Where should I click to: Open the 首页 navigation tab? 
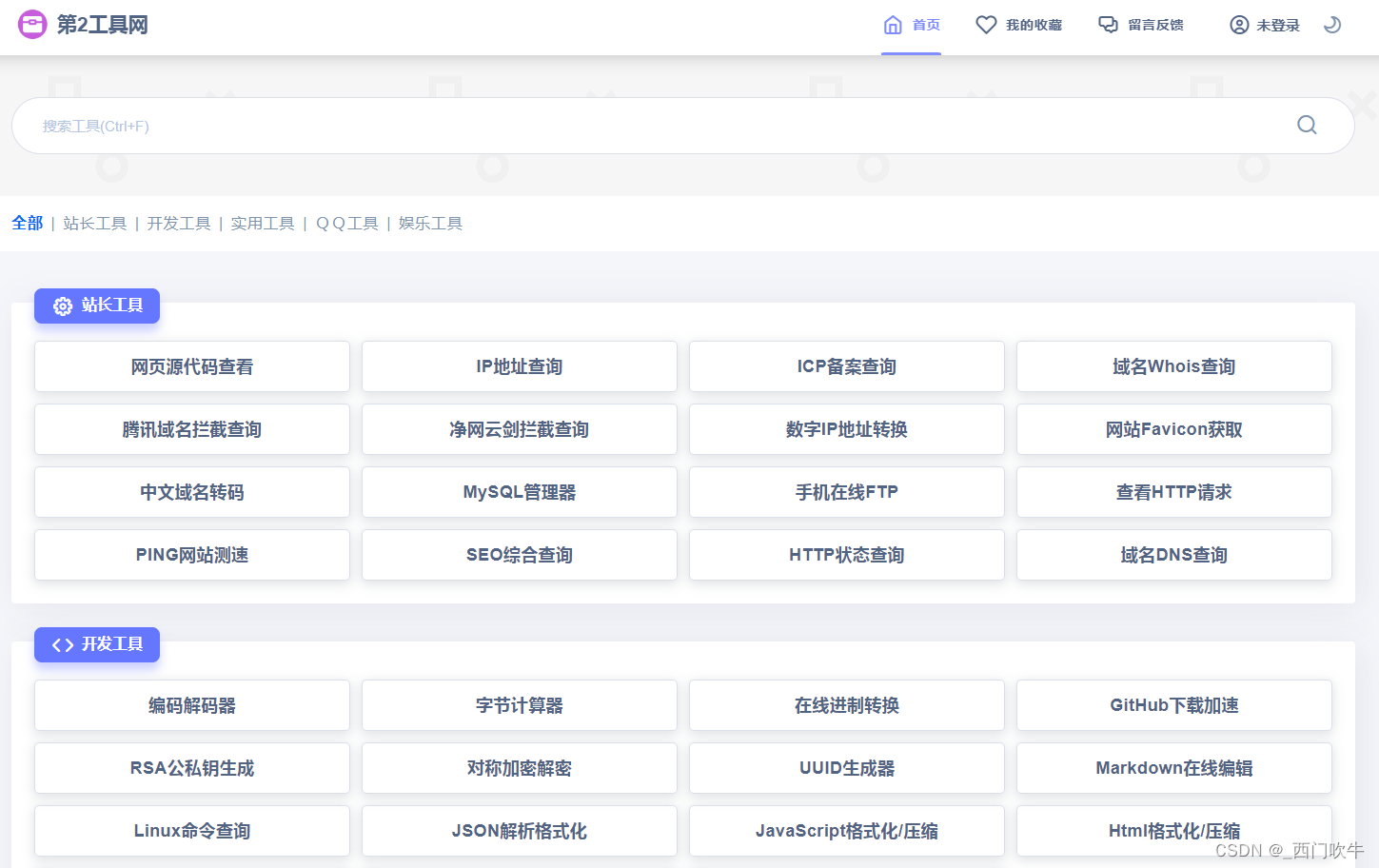point(912,26)
